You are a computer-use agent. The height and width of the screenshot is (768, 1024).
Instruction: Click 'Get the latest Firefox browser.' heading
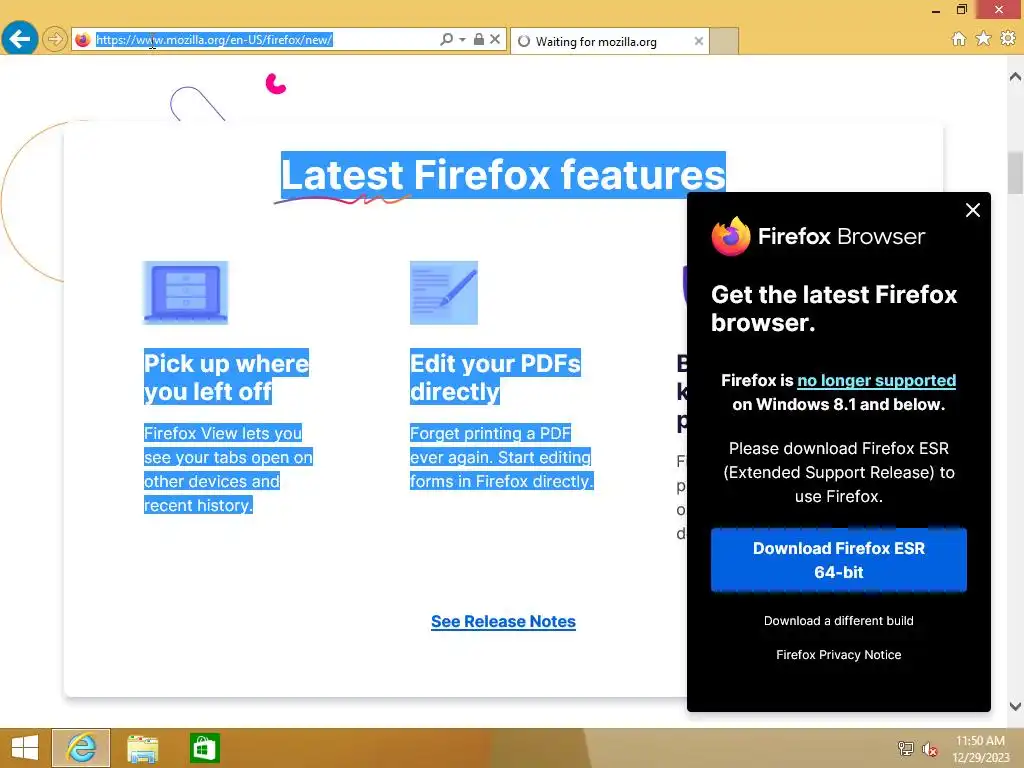click(834, 308)
